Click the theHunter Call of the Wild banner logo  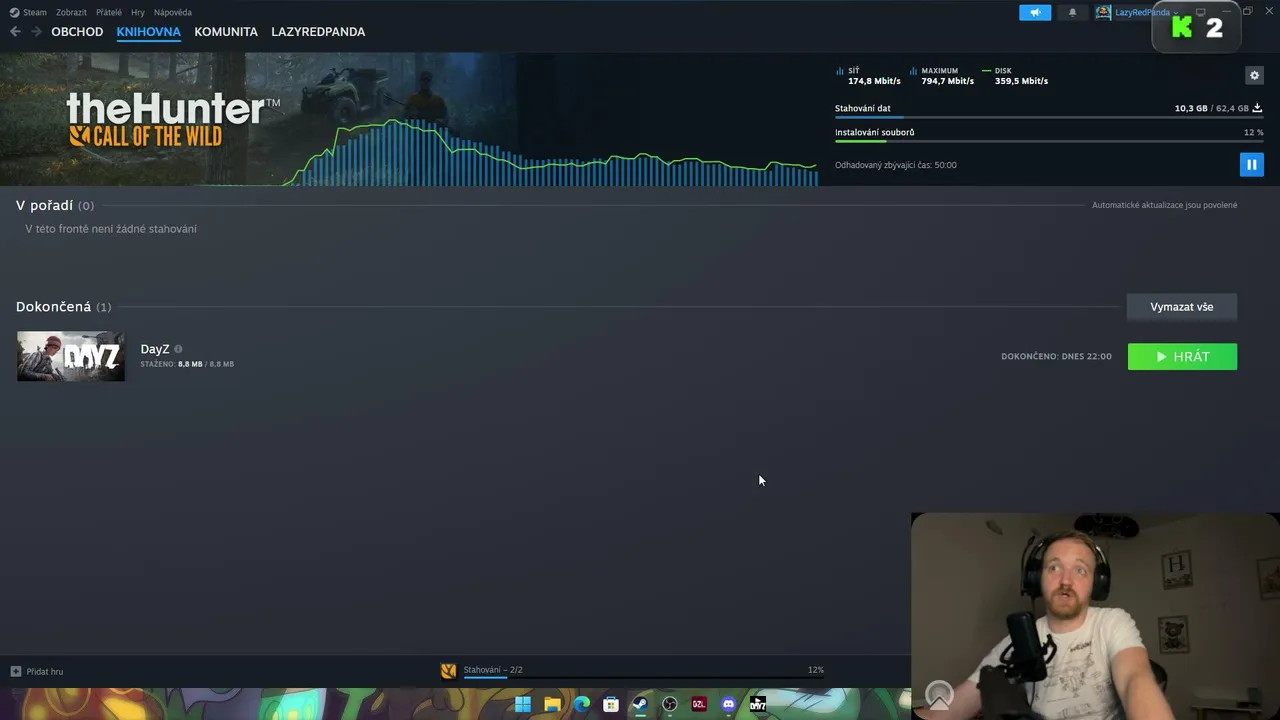[x=173, y=119]
